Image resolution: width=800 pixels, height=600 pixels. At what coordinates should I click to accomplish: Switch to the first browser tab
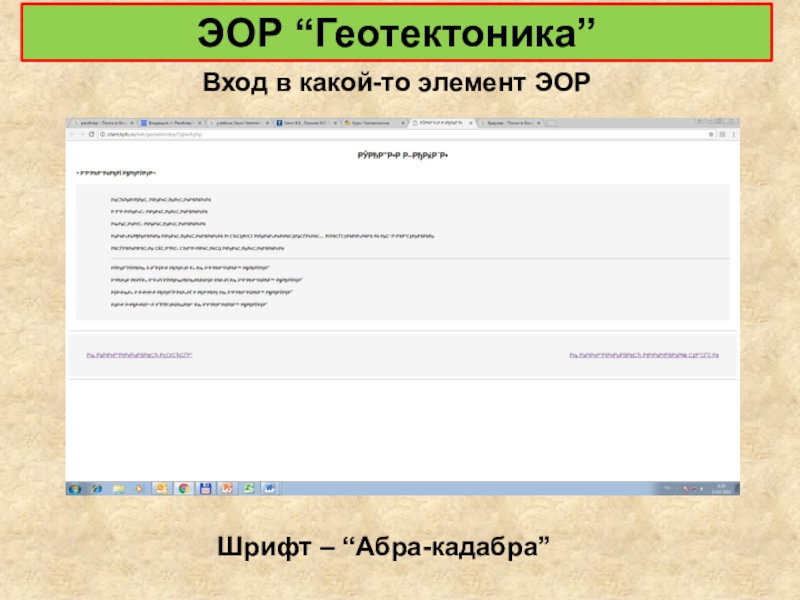102,123
